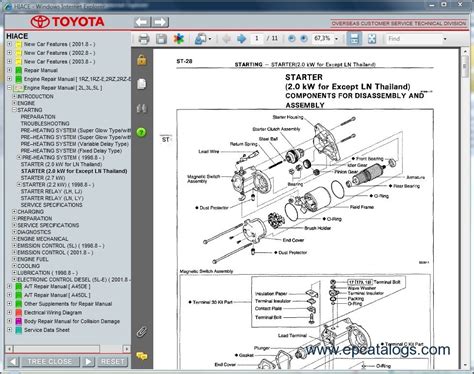
Task: Expand Electrical Wiring Diagram node
Action: pyautogui.click(x=9, y=313)
